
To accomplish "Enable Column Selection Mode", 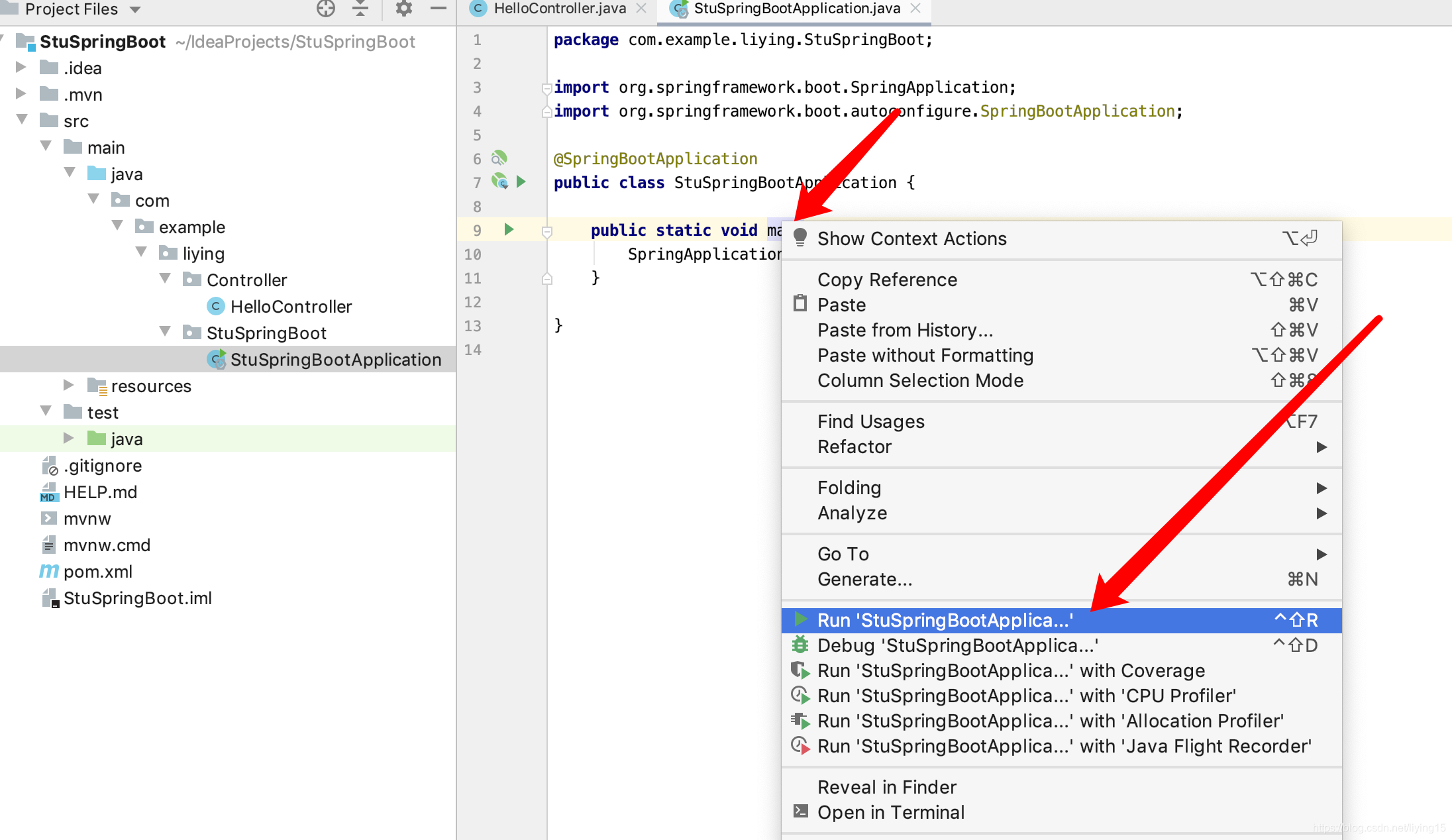I will [x=1061, y=380].
